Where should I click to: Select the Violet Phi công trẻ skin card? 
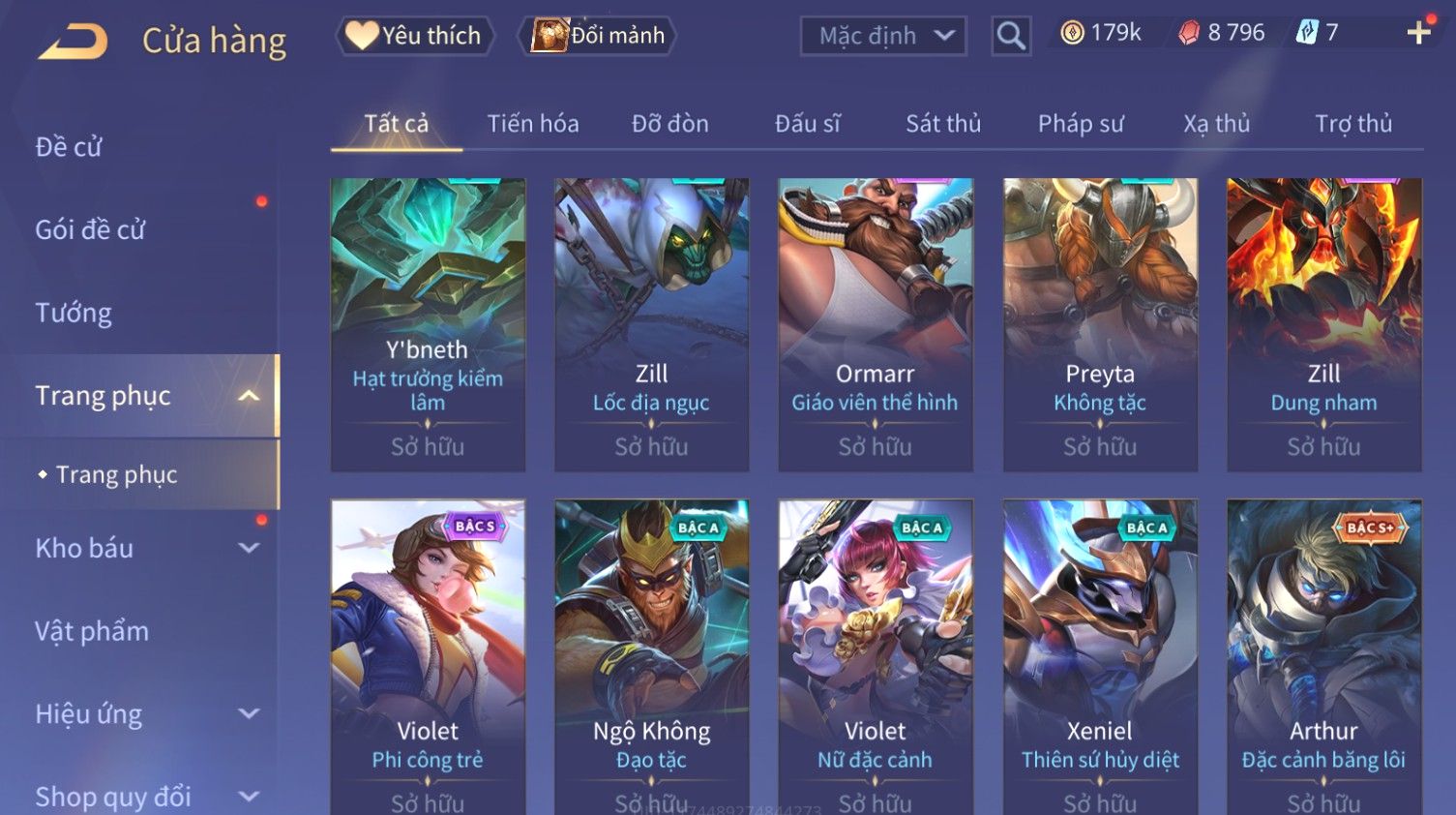point(428,657)
